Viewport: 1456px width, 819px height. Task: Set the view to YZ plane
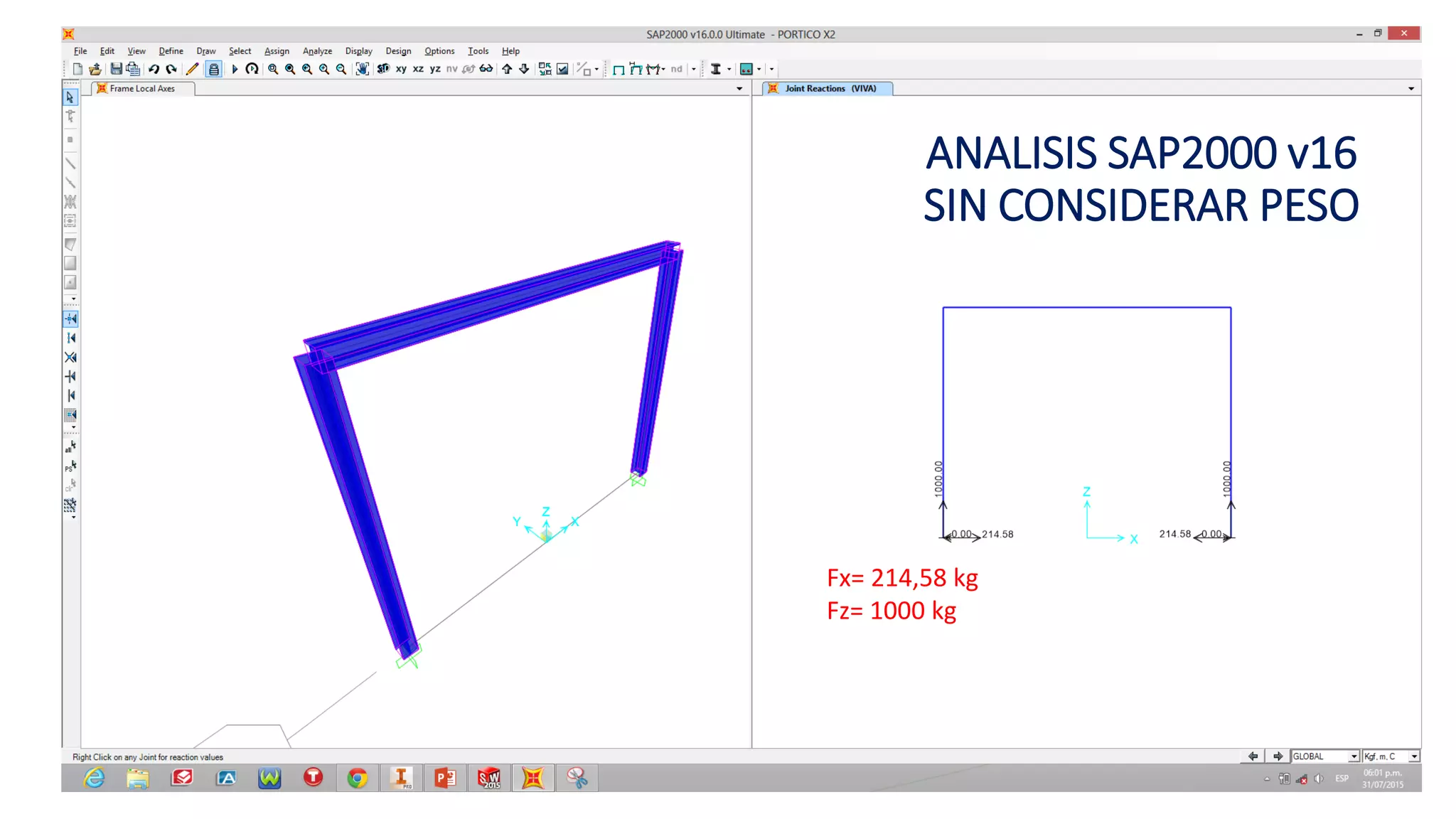(x=435, y=69)
